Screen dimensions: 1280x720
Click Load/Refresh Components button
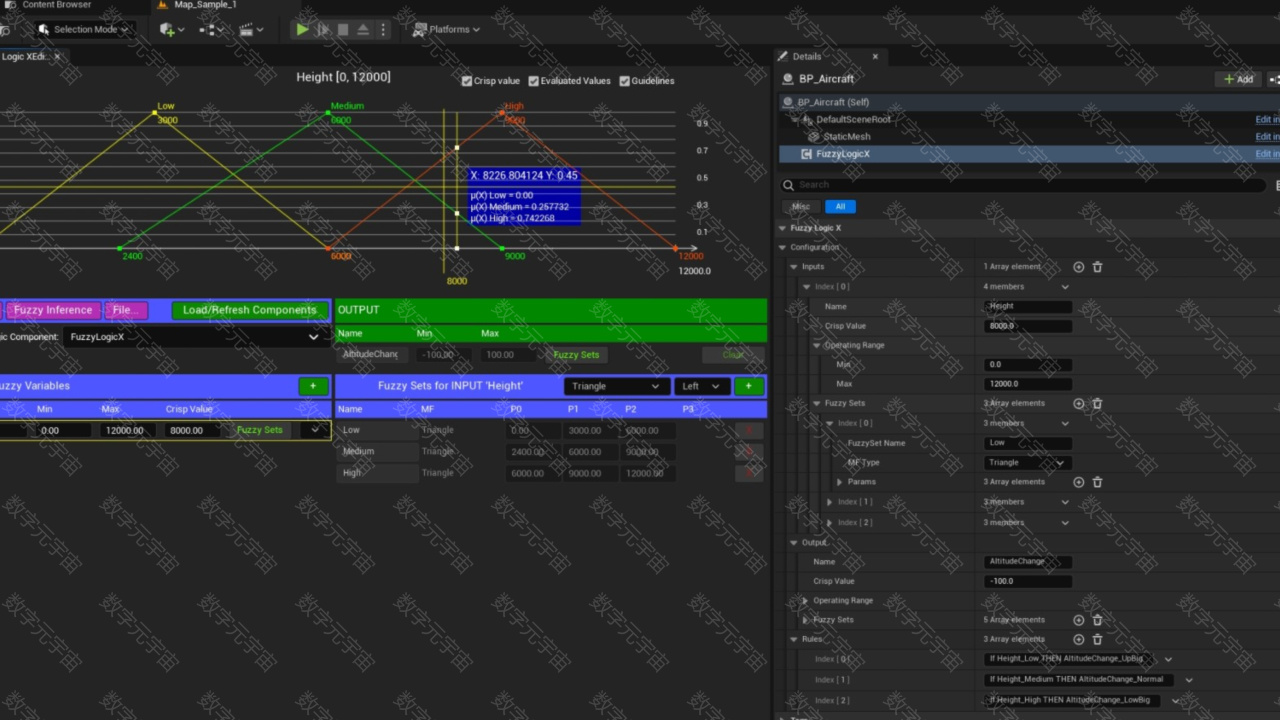(249, 310)
